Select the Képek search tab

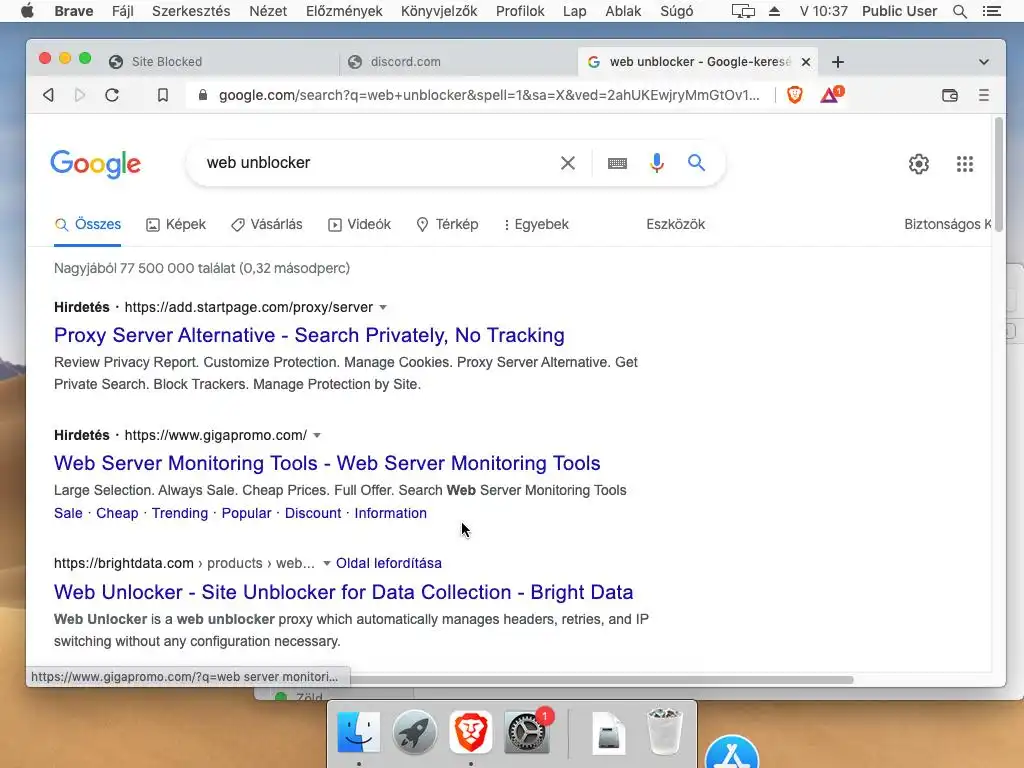click(x=176, y=225)
